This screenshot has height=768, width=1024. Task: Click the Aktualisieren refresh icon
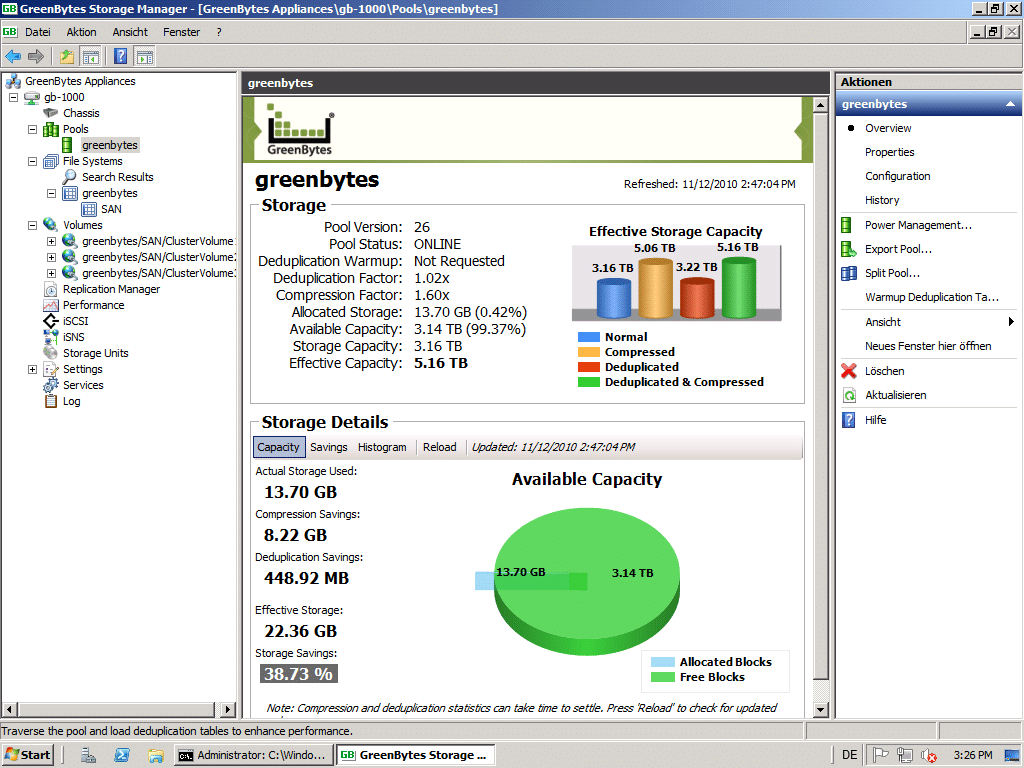(848, 395)
